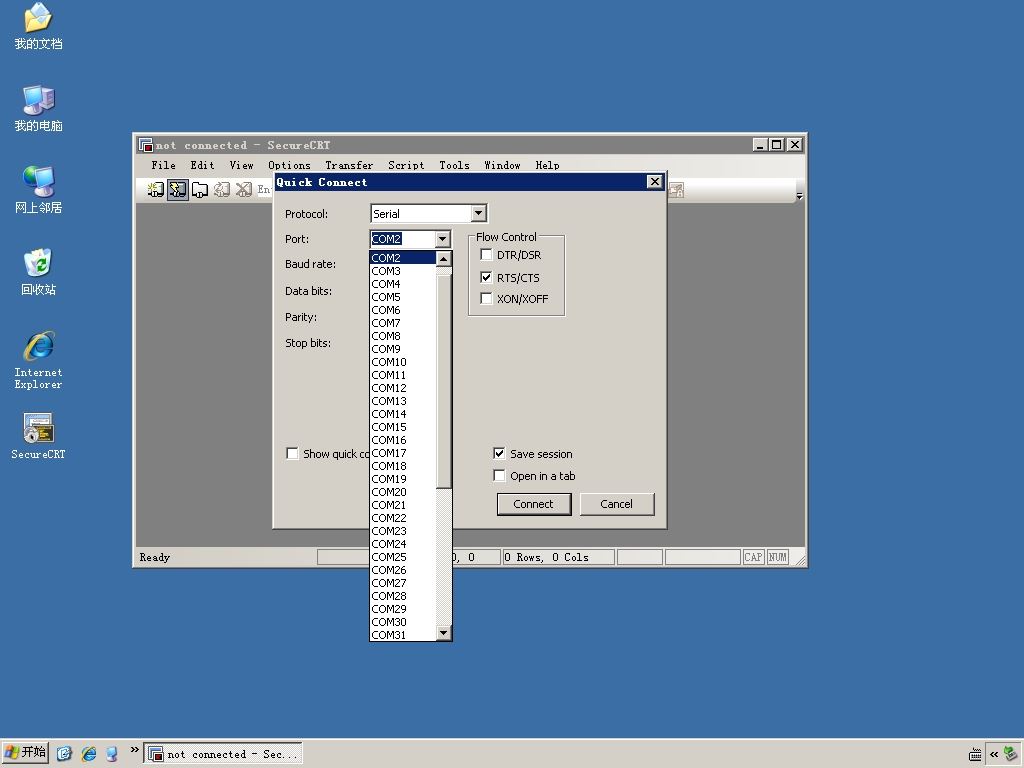Select highlighted COM2 in the port list
Viewport: 1024px width, 768px height.
click(x=402, y=258)
